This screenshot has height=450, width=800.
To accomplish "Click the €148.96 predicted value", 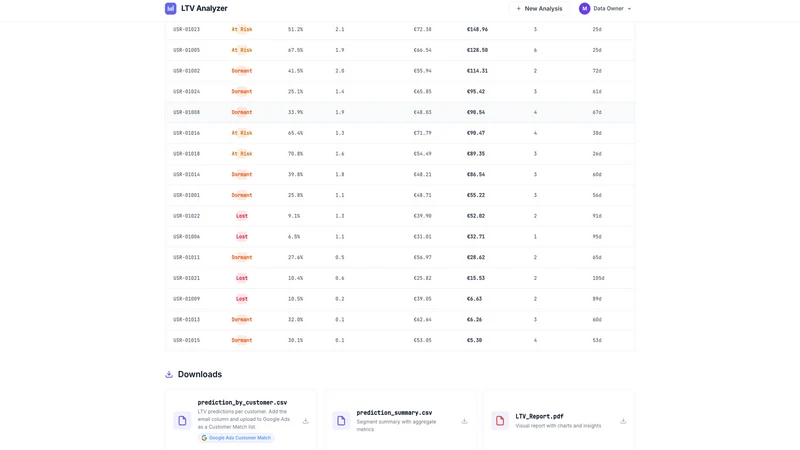I will click(477, 30).
